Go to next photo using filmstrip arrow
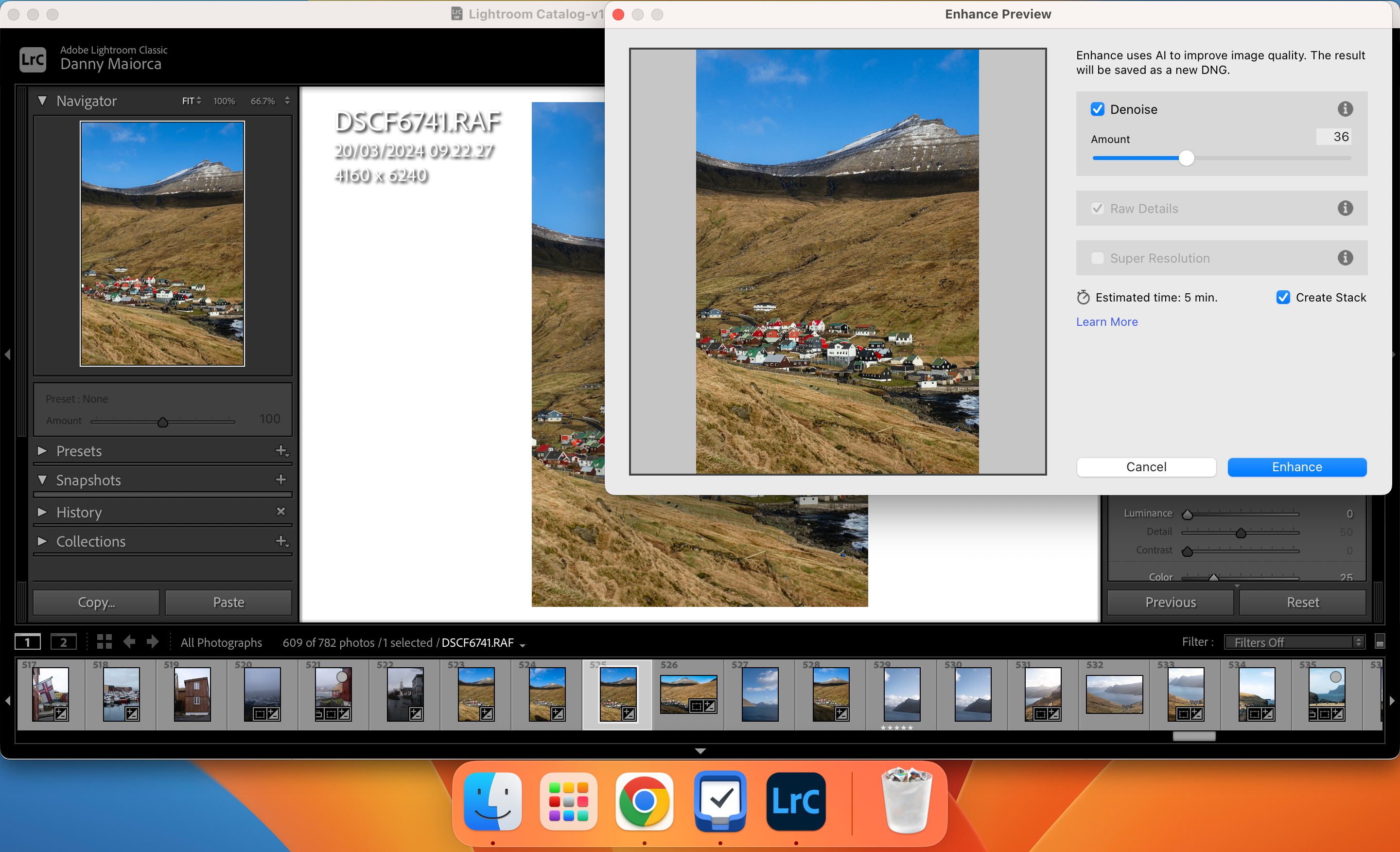Image resolution: width=1400 pixels, height=852 pixels. coord(152,642)
